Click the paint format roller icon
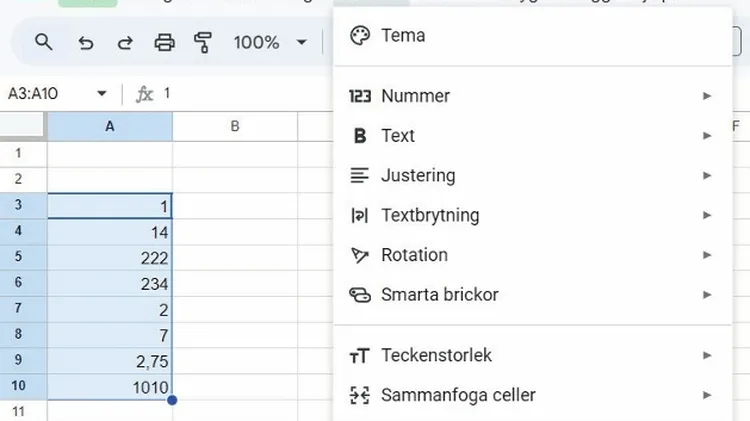Screen dimensions: 750x421 (204, 42)
